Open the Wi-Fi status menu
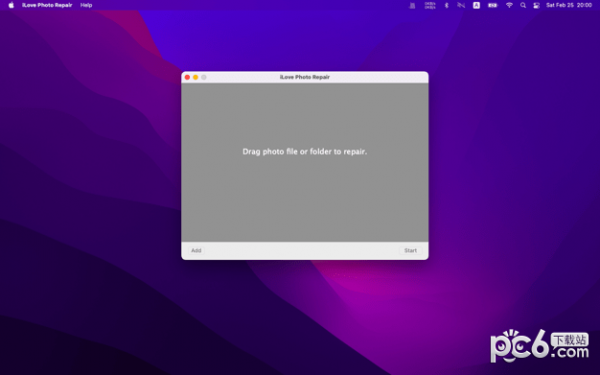This screenshot has height=375, width=600. [x=509, y=5]
